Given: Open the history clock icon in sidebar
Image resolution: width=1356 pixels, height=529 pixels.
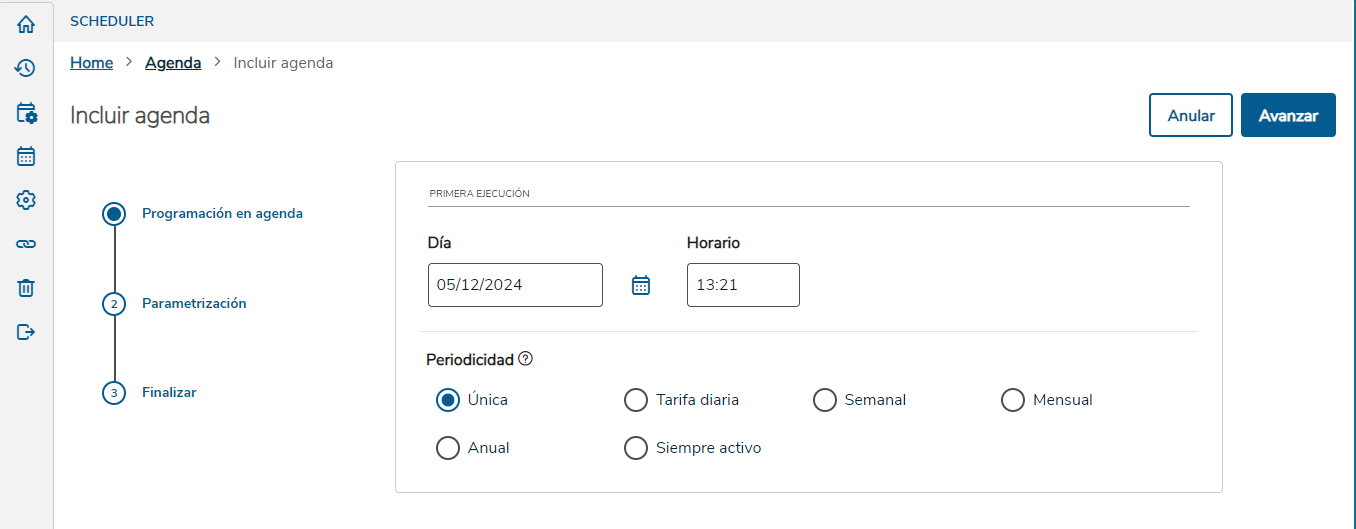Looking at the screenshot, I should [x=26, y=68].
